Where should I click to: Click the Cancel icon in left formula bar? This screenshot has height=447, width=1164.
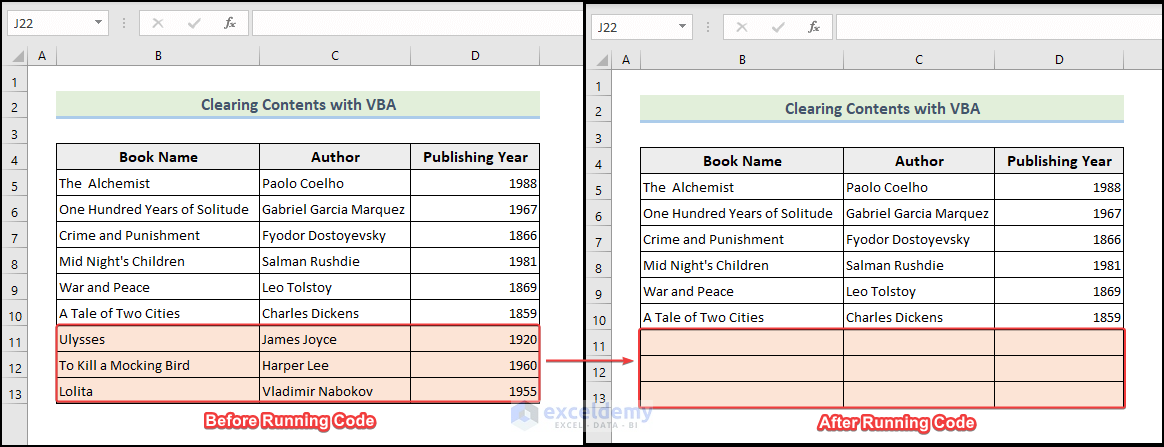(x=158, y=23)
